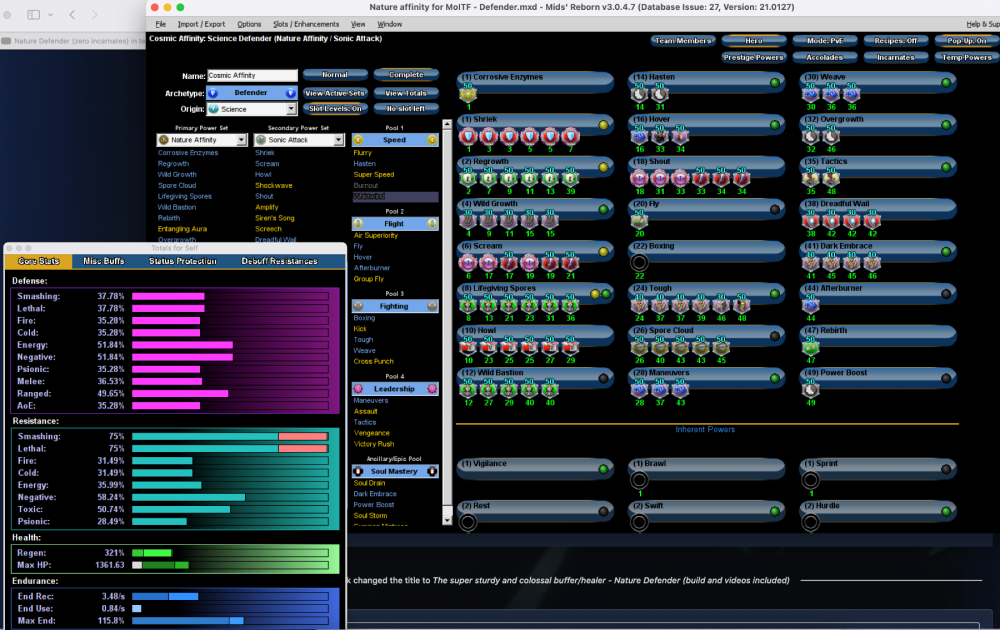Click the Brawl power icon
The height and width of the screenshot is (630, 1000).
coord(641,478)
